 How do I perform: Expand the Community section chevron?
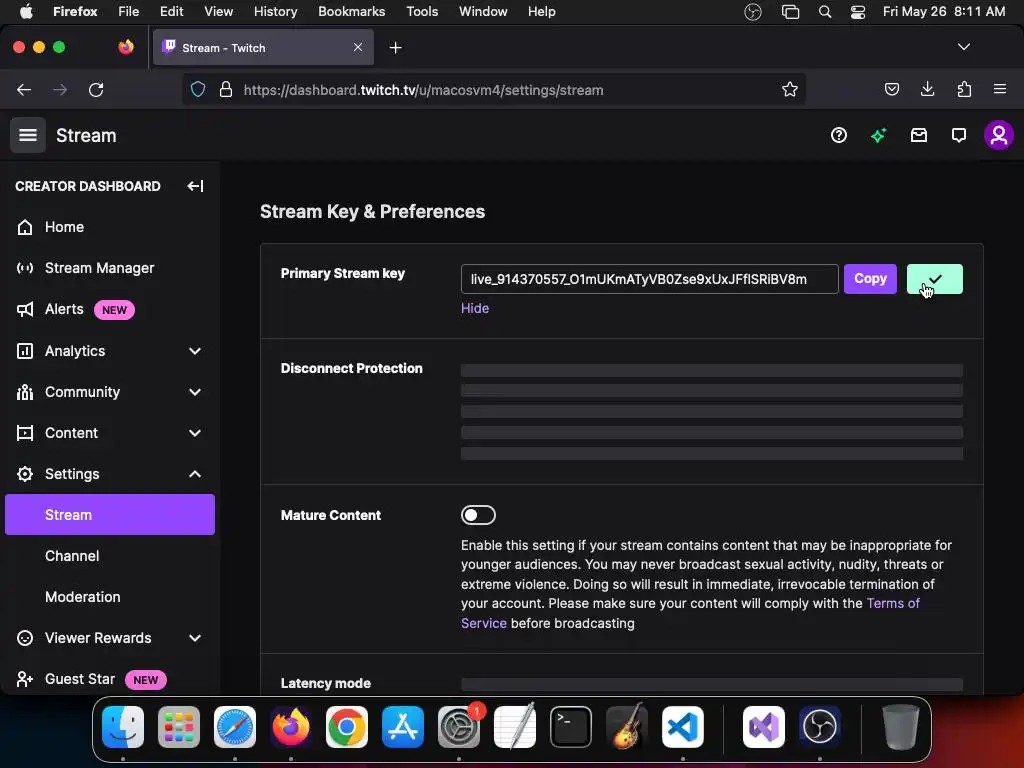pos(195,392)
